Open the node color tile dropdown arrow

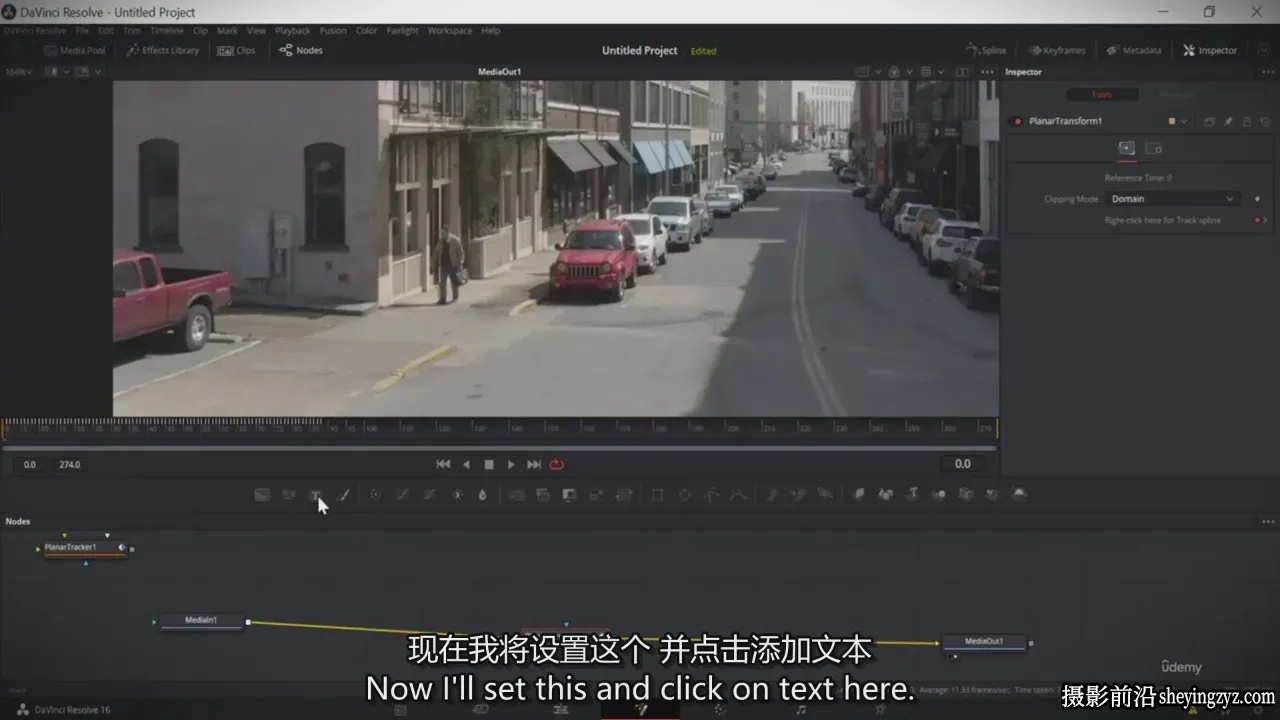pos(1184,122)
